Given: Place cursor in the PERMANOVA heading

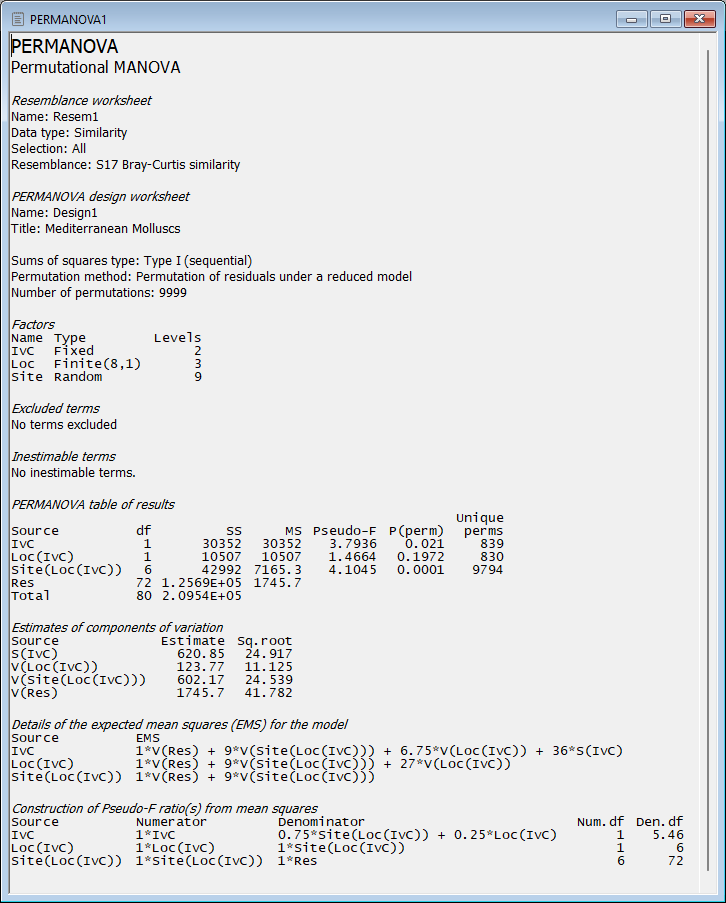Looking at the screenshot, I should pyautogui.click(x=64, y=47).
